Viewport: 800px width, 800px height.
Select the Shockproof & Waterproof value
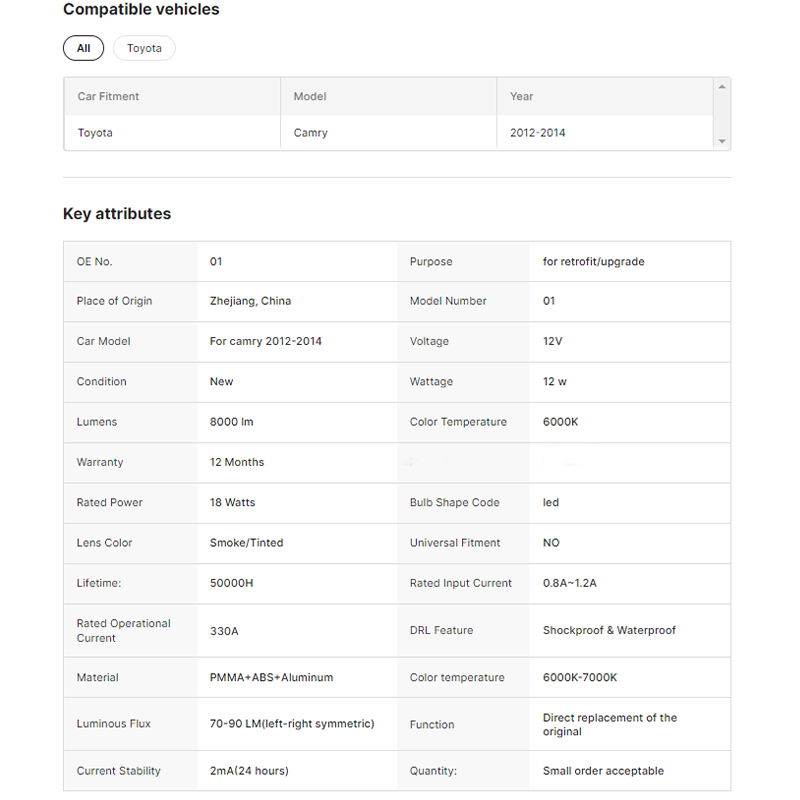609,631
